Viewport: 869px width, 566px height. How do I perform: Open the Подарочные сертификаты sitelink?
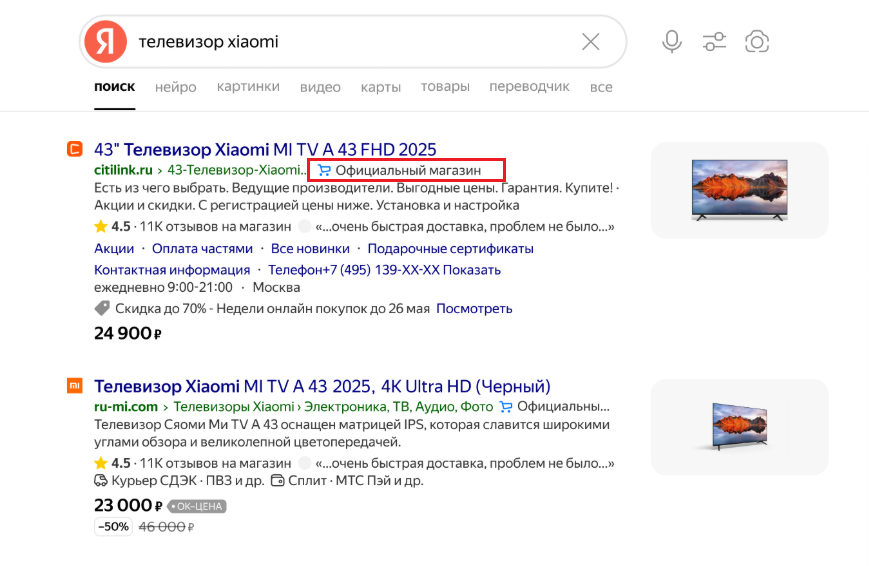point(450,248)
